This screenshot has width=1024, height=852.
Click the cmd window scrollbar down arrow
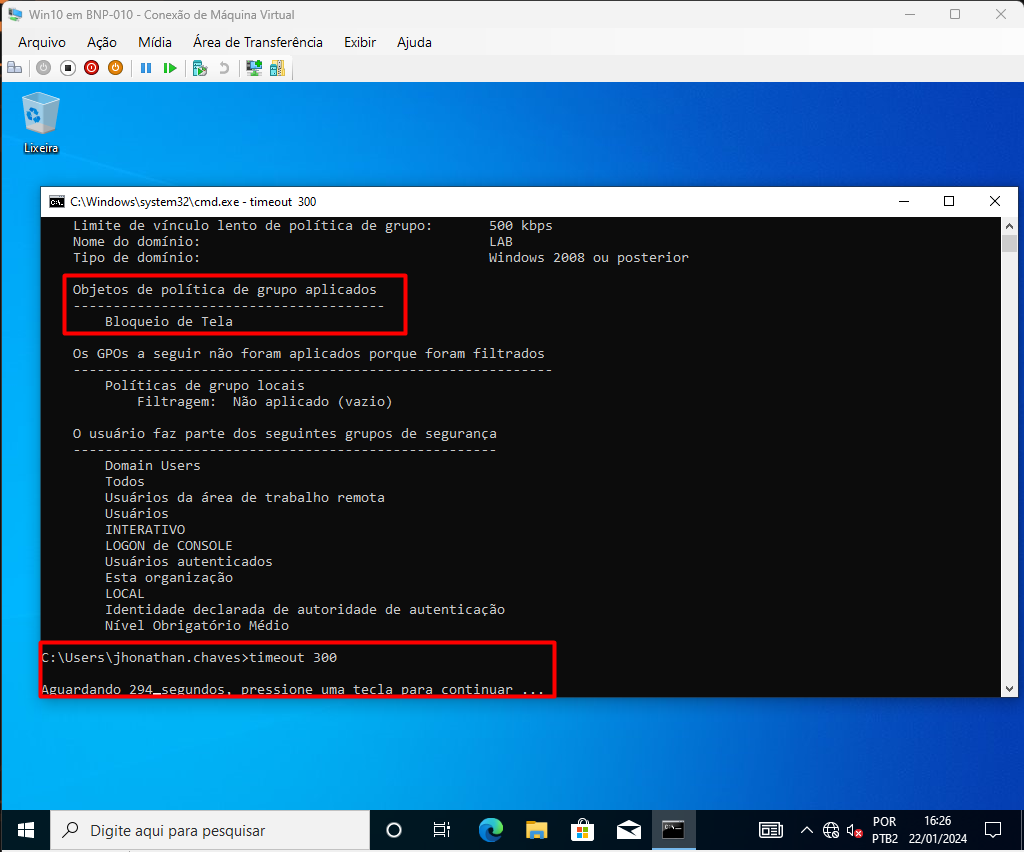pos(1009,688)
